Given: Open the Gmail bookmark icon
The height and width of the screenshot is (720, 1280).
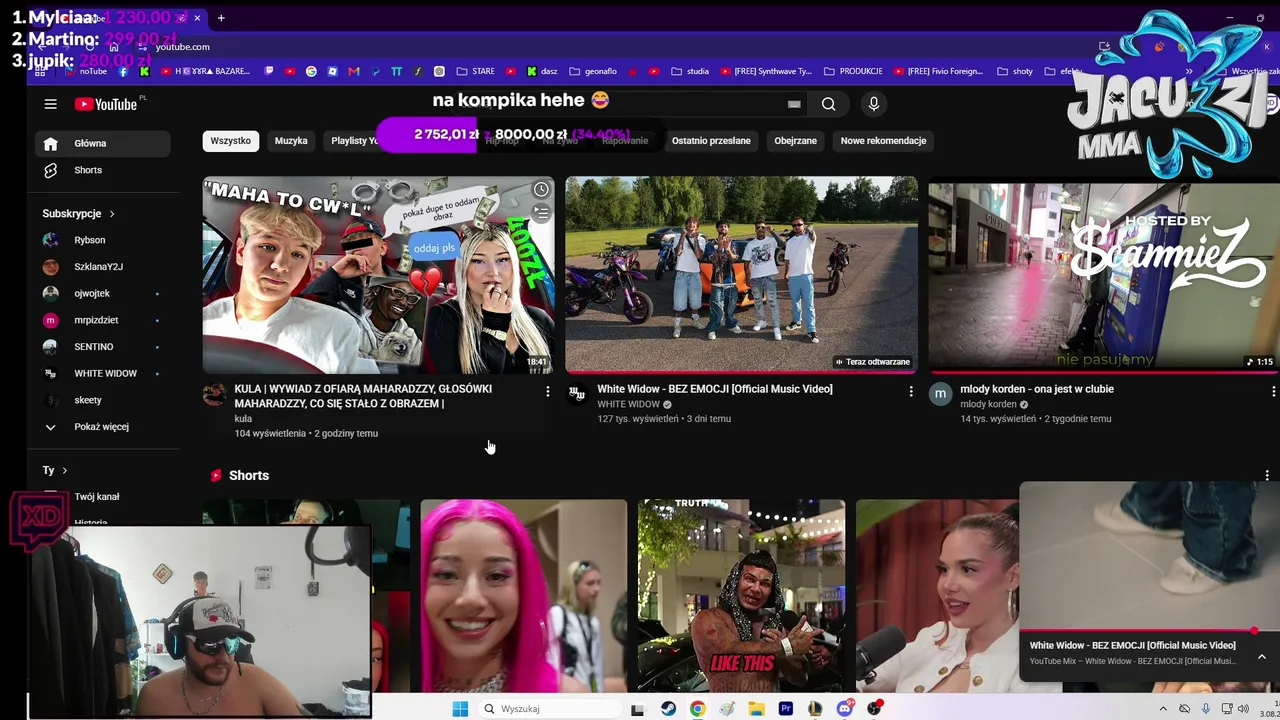Looking at the screenshot, I should [354, 71].
